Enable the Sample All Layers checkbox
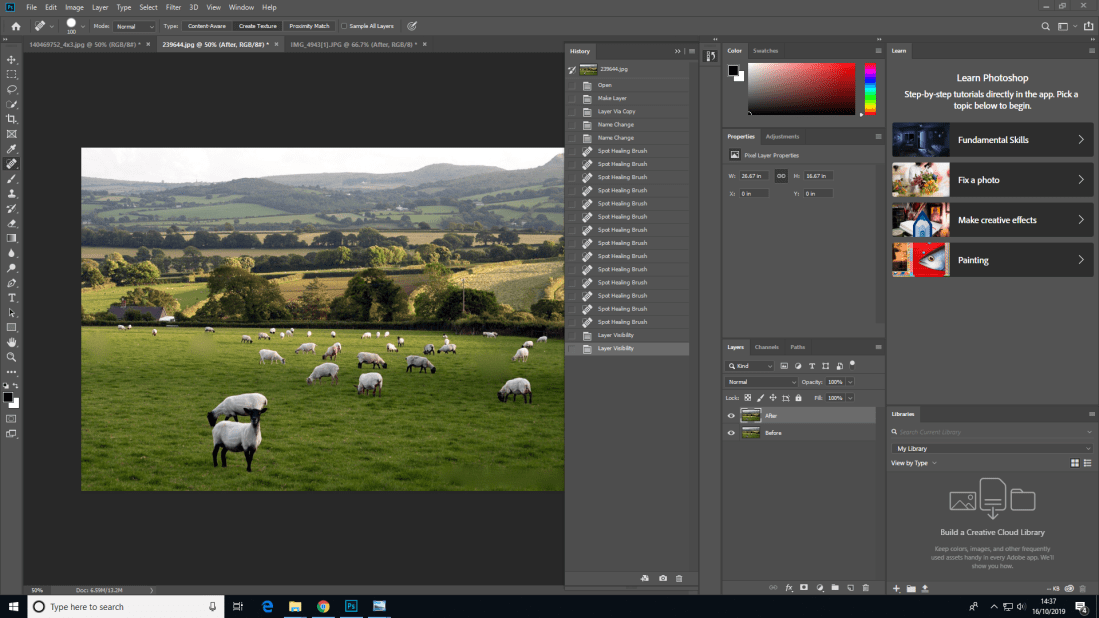This screenshot has width=1099, height=618. pyautogui.click(x=345, y=26)
